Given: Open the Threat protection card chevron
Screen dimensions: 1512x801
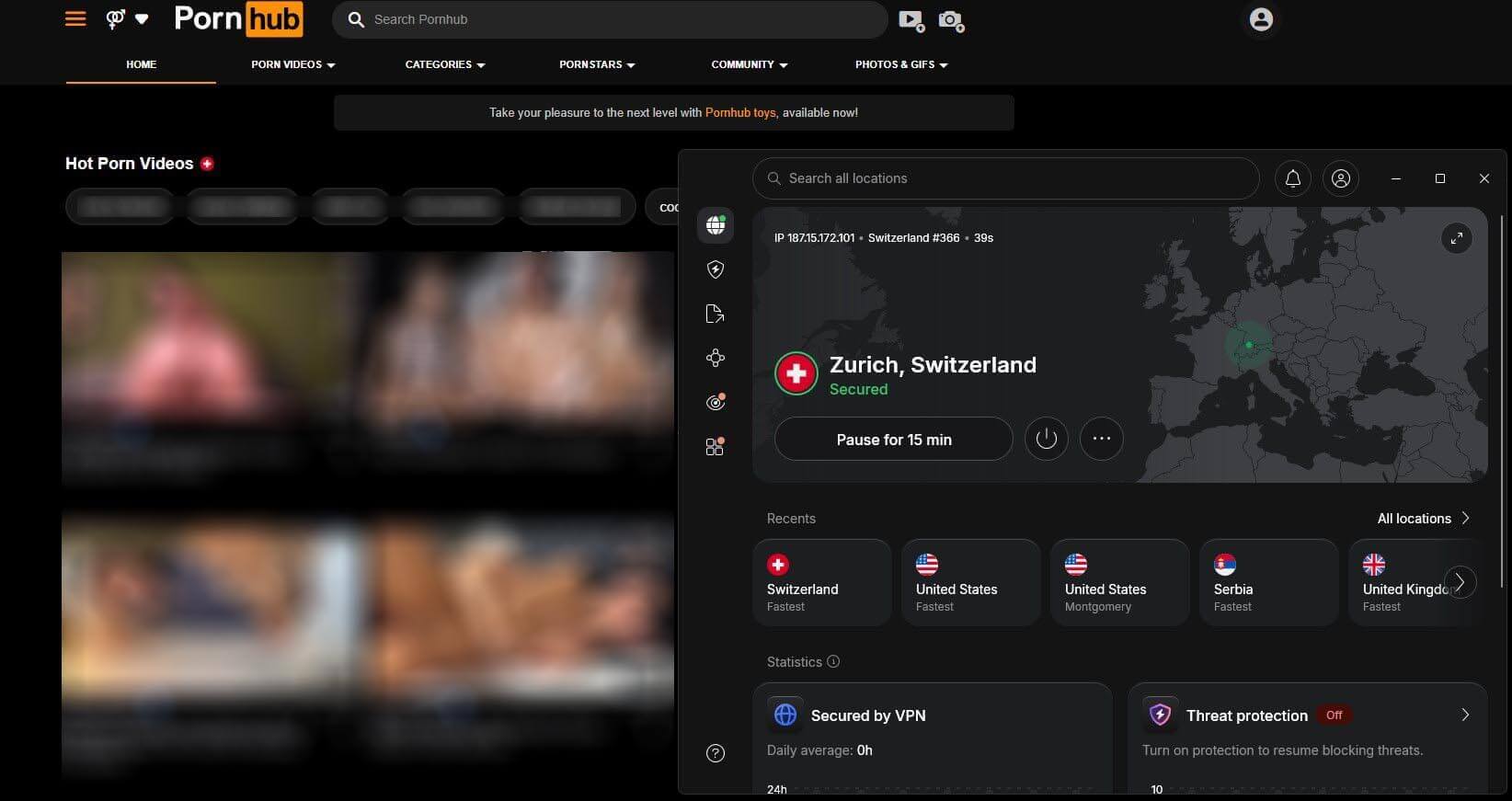Looking at the screenshot, I should [x=1465, y=715].
